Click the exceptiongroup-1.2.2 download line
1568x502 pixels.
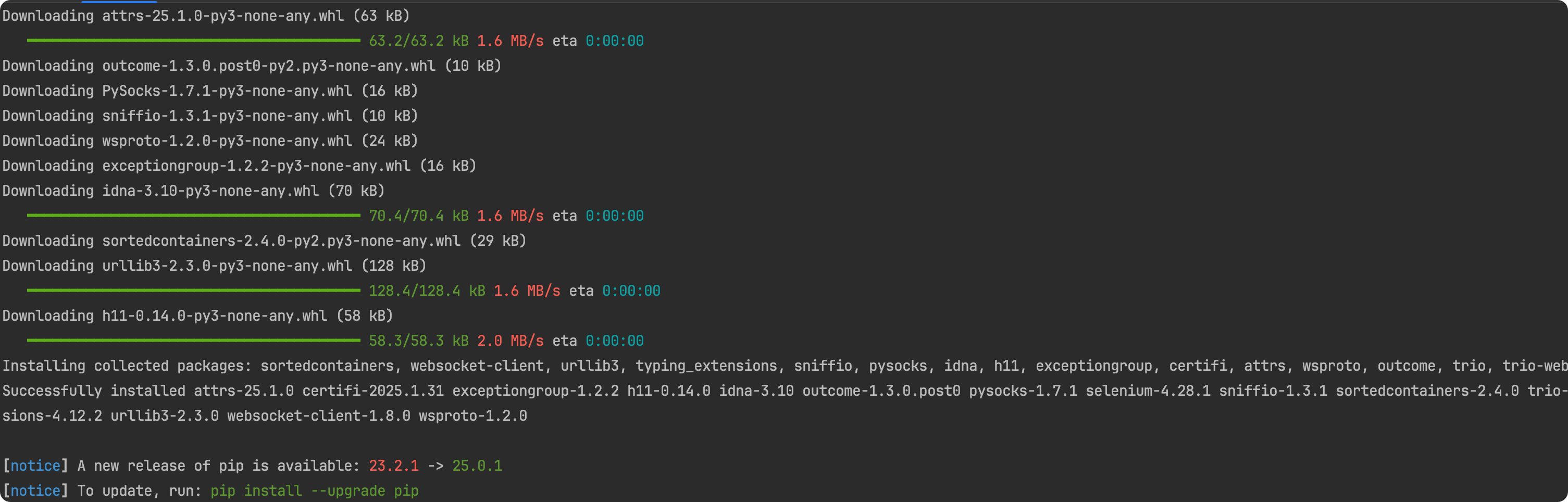[239, 166]
